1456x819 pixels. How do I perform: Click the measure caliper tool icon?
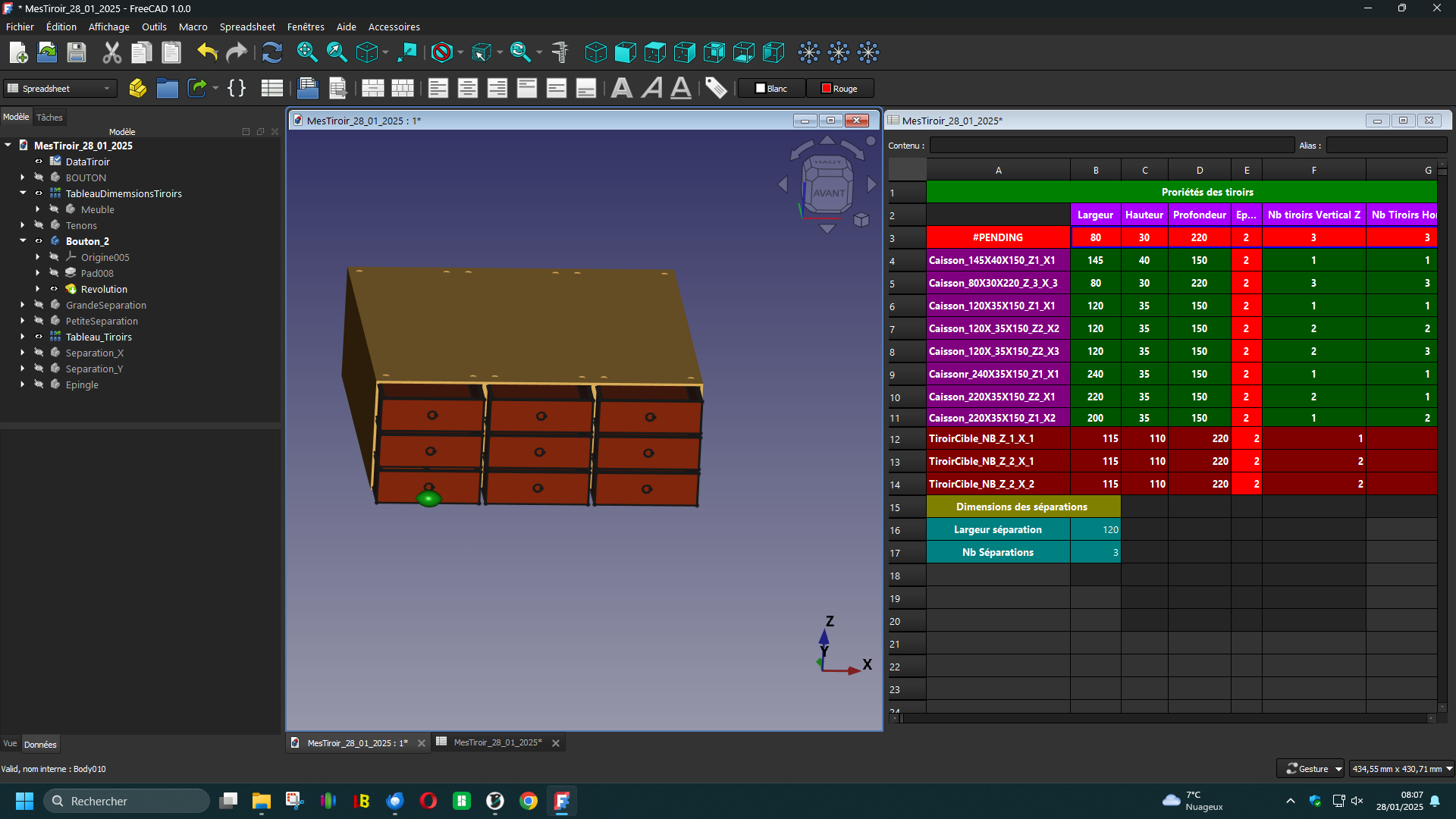pyautogui.click(x=560, y=52)
